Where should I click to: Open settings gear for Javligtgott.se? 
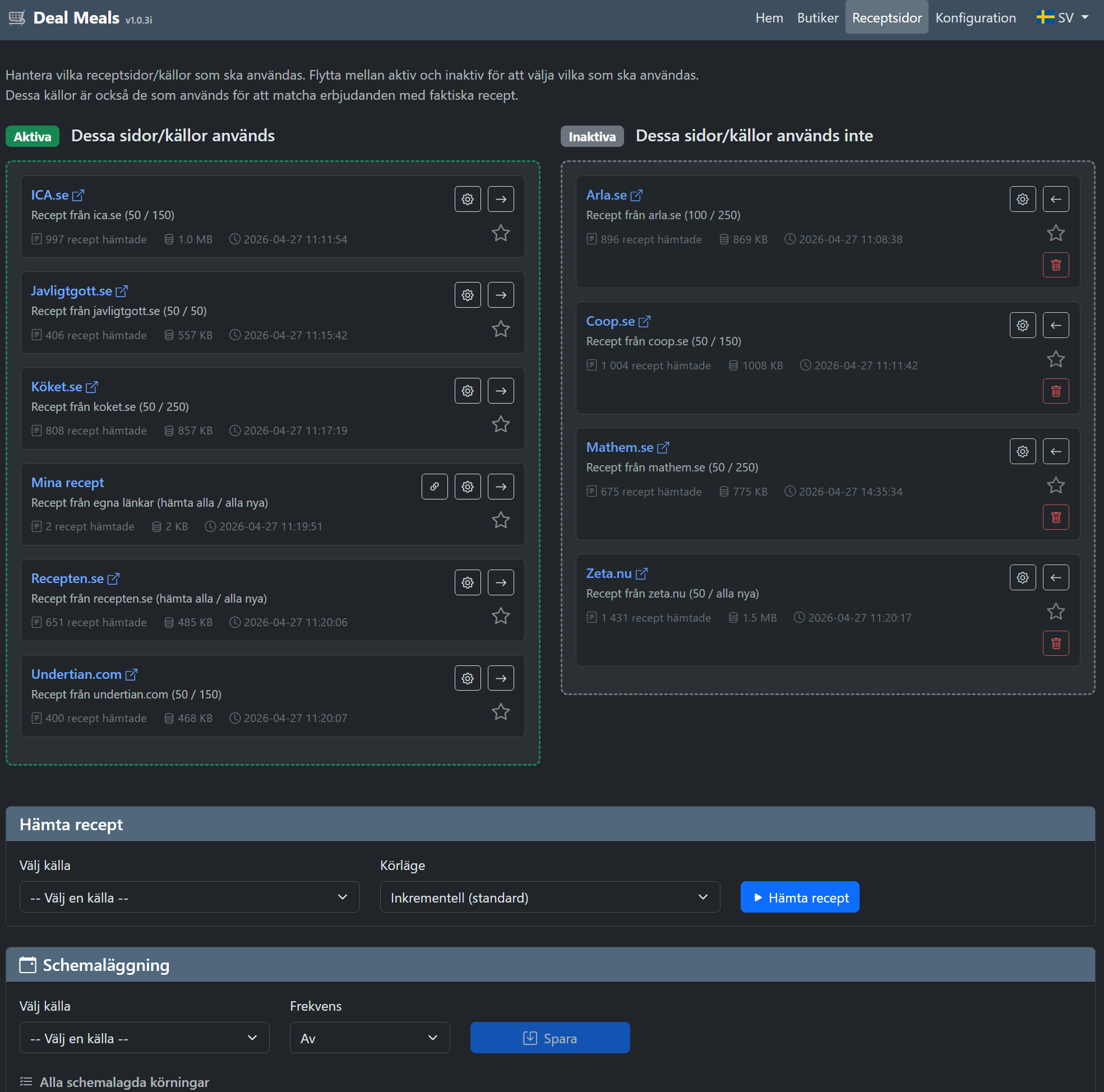pyautogui.click(x=468, y=295)
